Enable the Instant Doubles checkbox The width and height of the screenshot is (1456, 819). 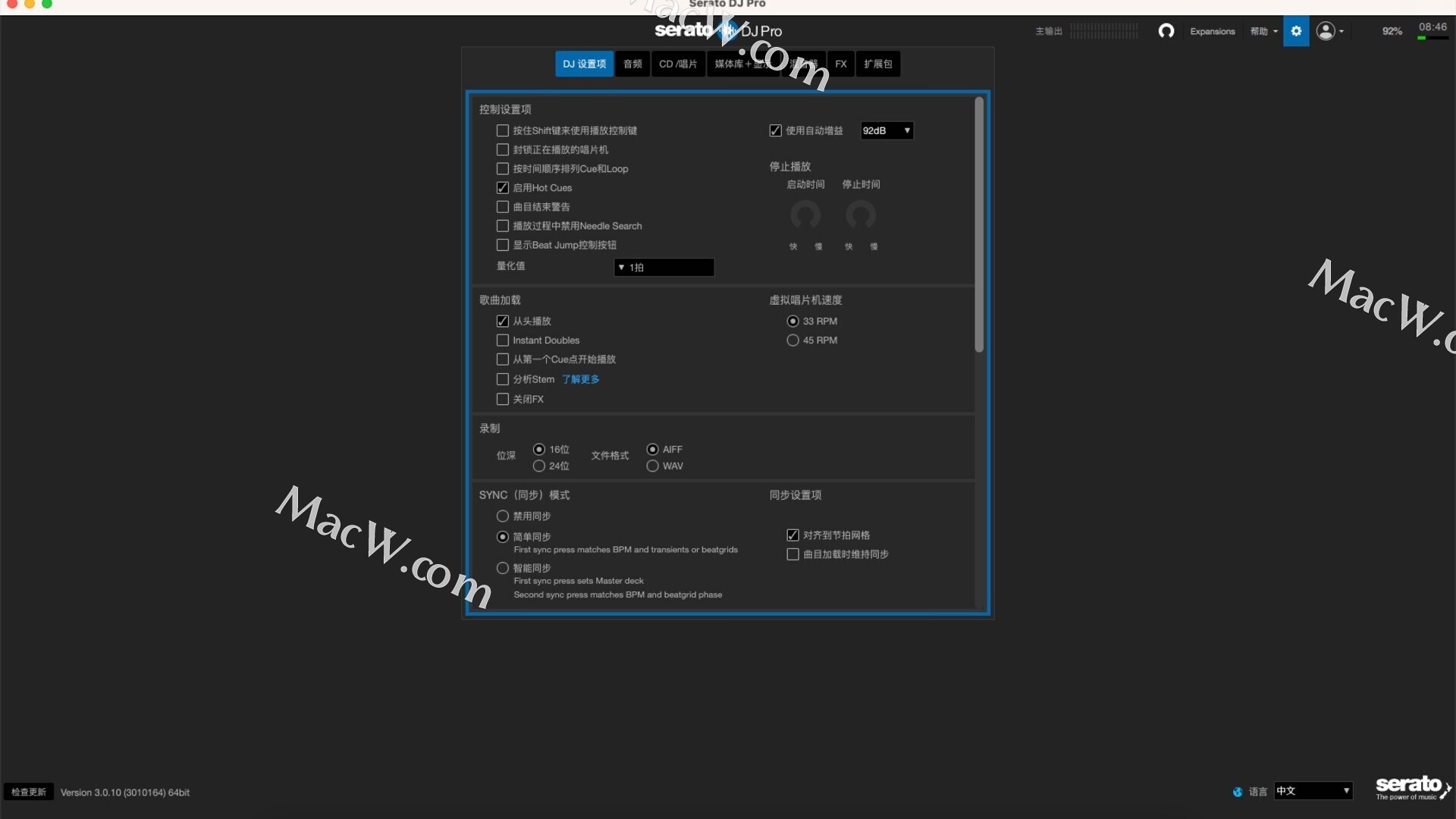(x=502, y=340)
